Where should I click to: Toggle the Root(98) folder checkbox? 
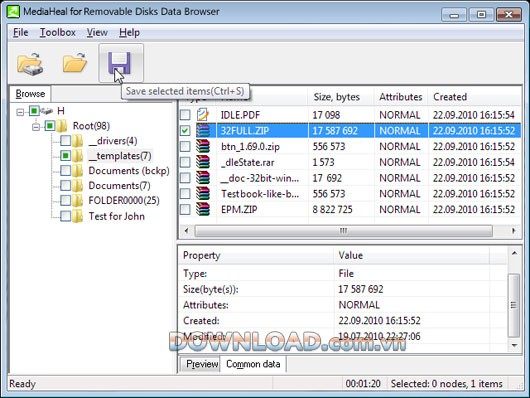point(50,126)
